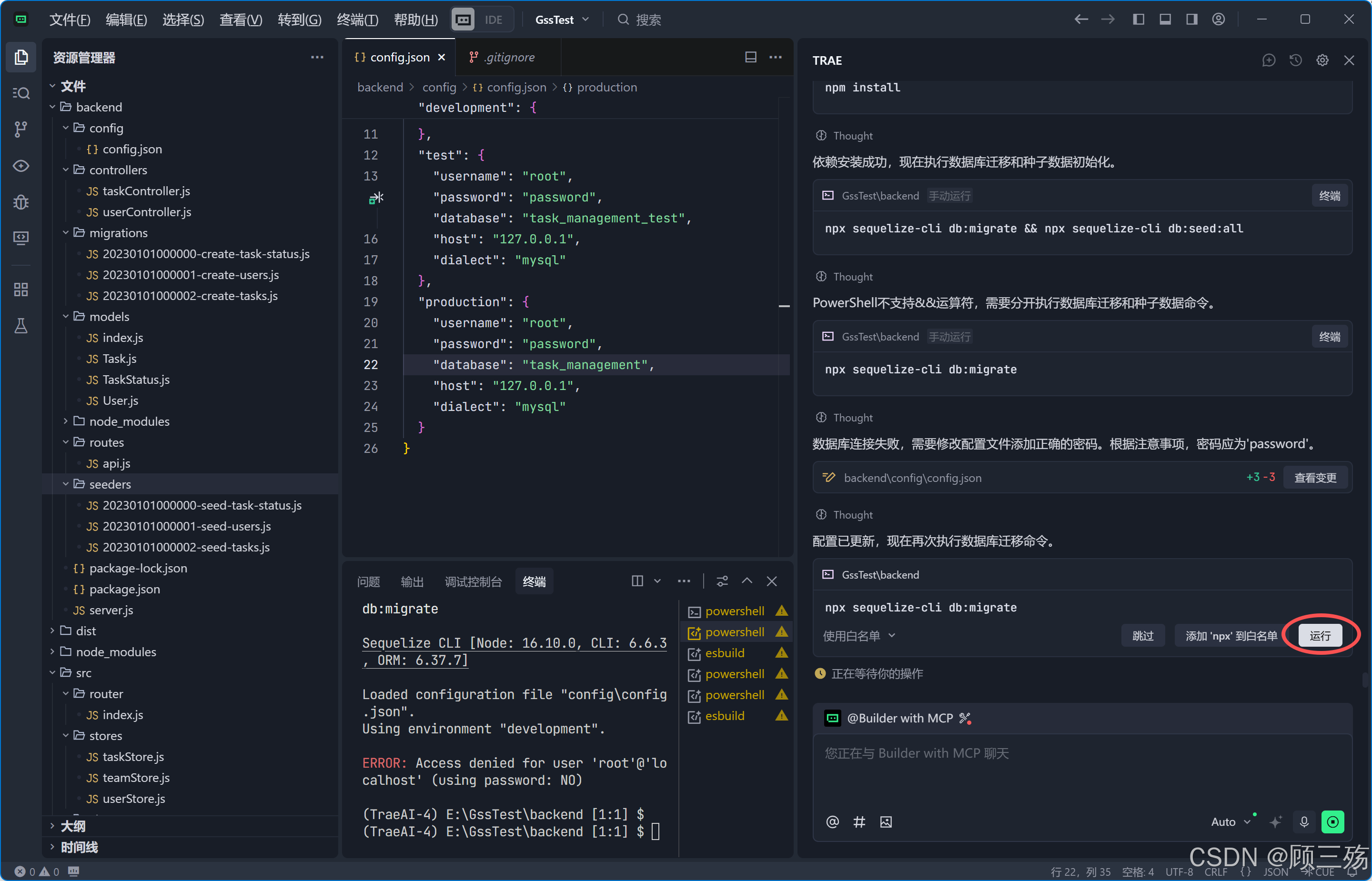
Task: Click the 运行 button
Action: coord(1320,636)
